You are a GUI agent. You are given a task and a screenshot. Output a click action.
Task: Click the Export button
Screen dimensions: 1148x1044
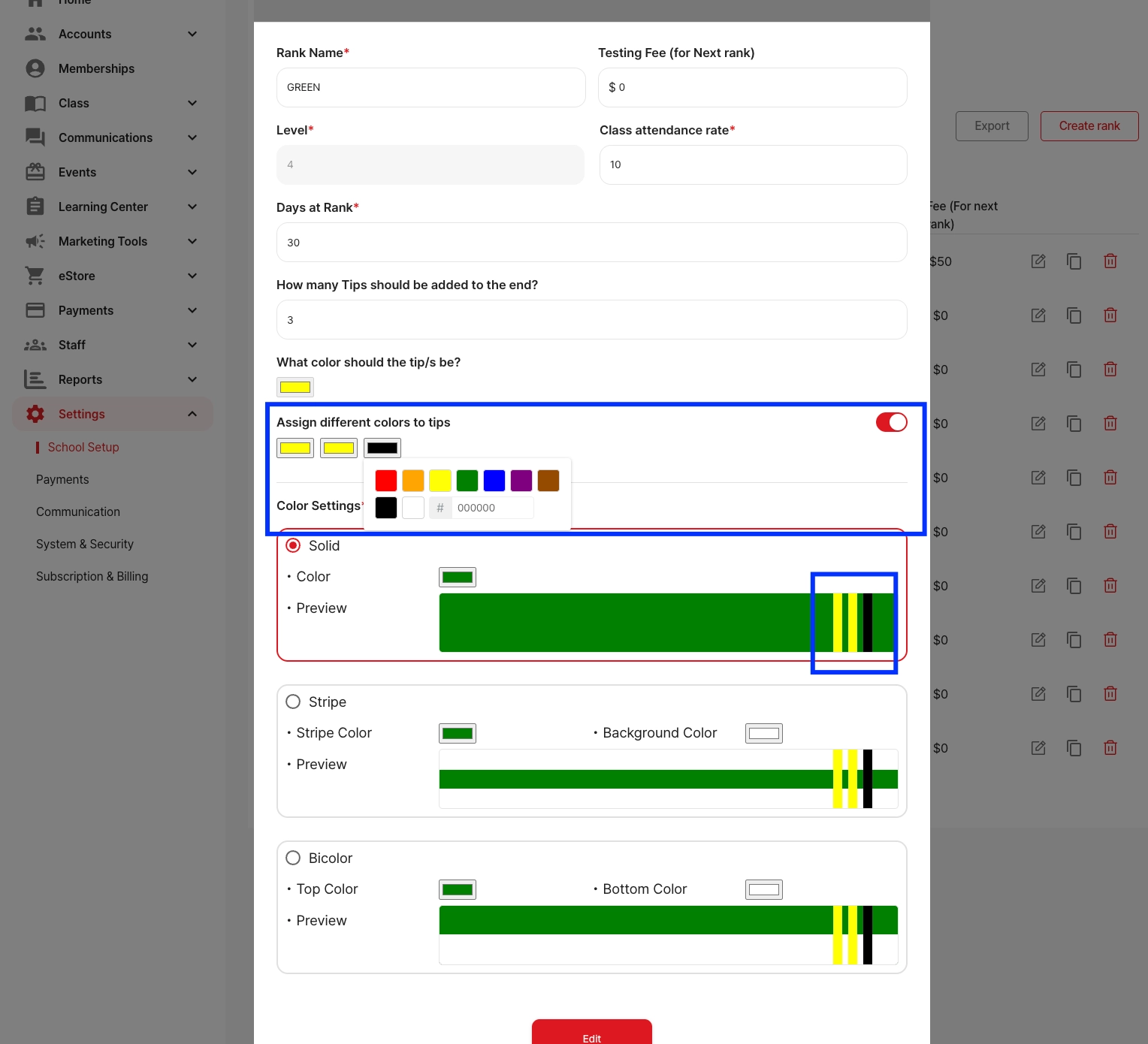click(x=992, y=126)
